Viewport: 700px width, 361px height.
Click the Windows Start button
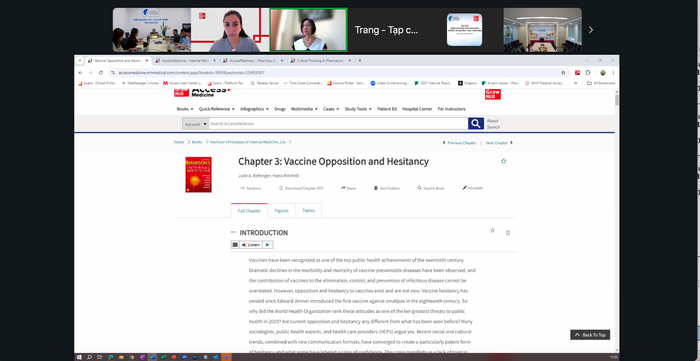tap(79, 357)
